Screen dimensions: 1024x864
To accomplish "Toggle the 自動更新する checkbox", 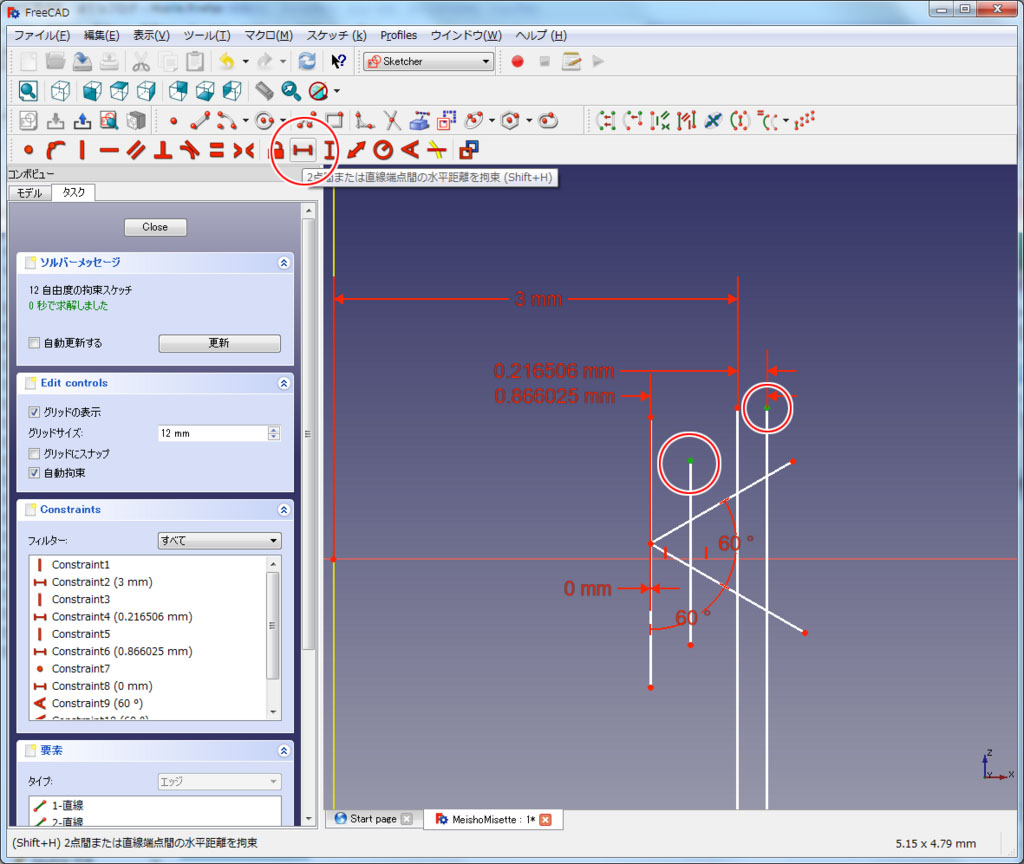I will [x=34, y=342].
